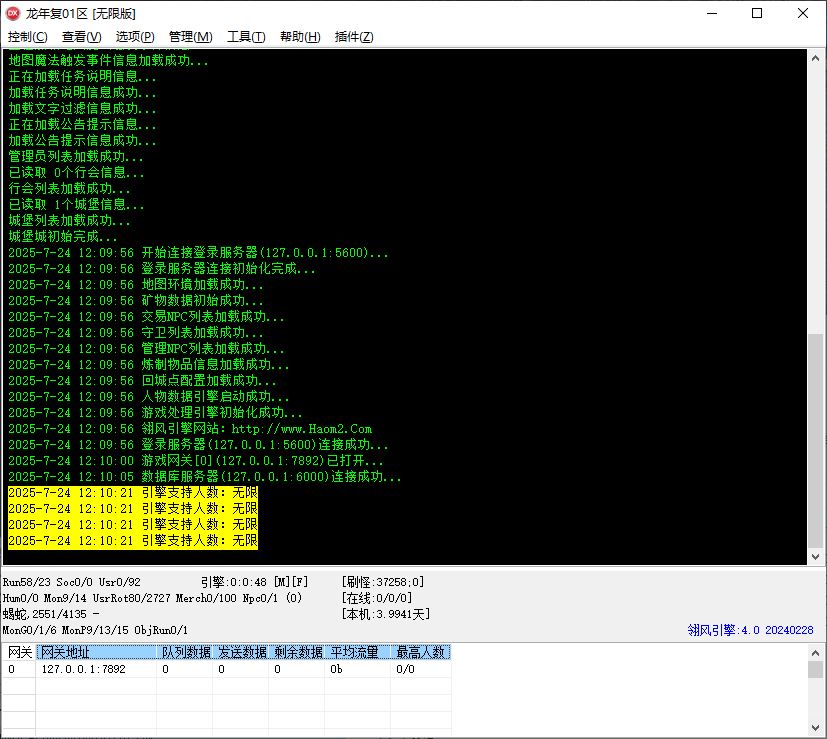
Task: Click the 蝎蛇,2551/4135 status line
Action: coord(51,614)
